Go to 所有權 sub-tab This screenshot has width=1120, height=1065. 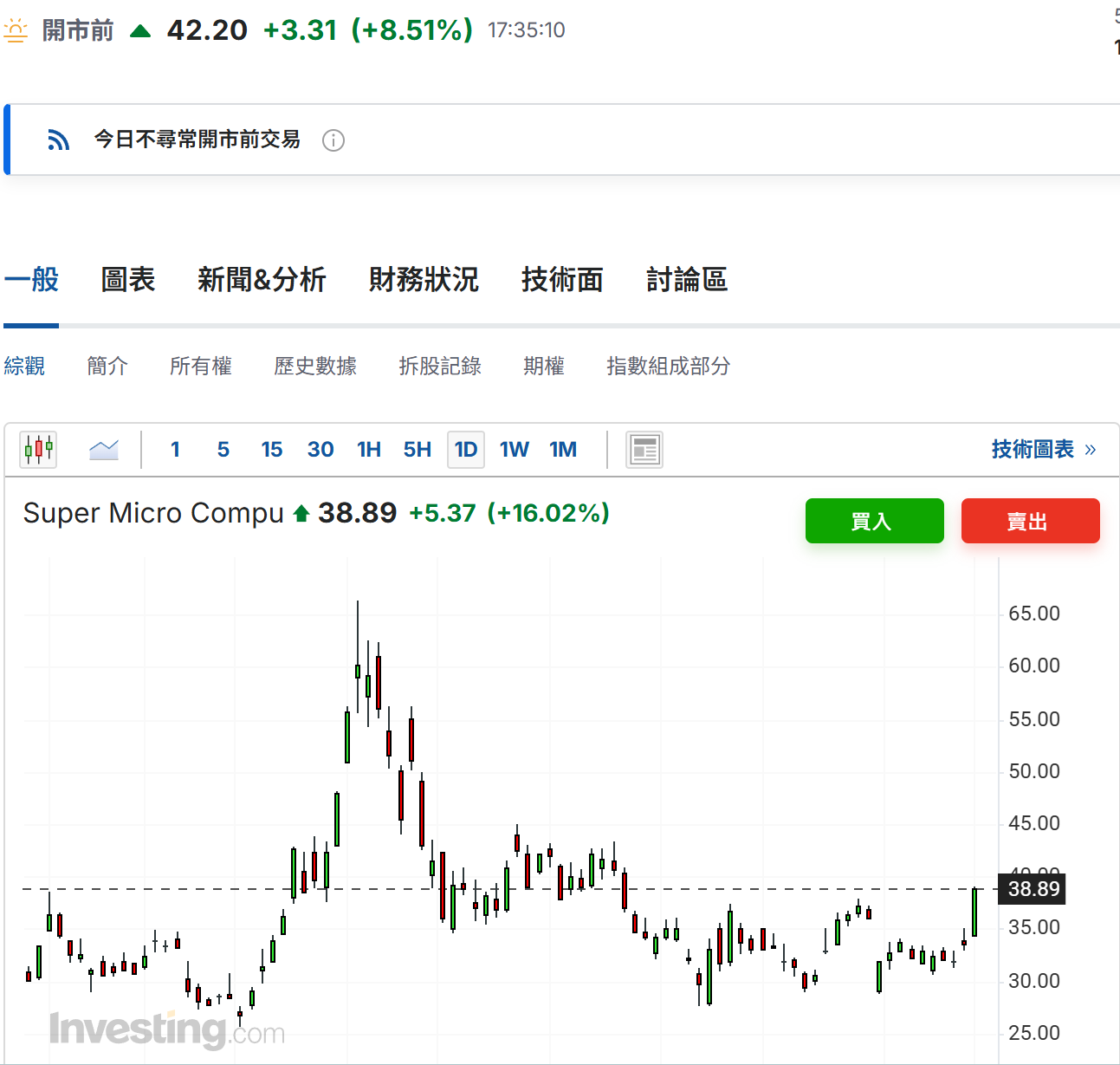201,367
